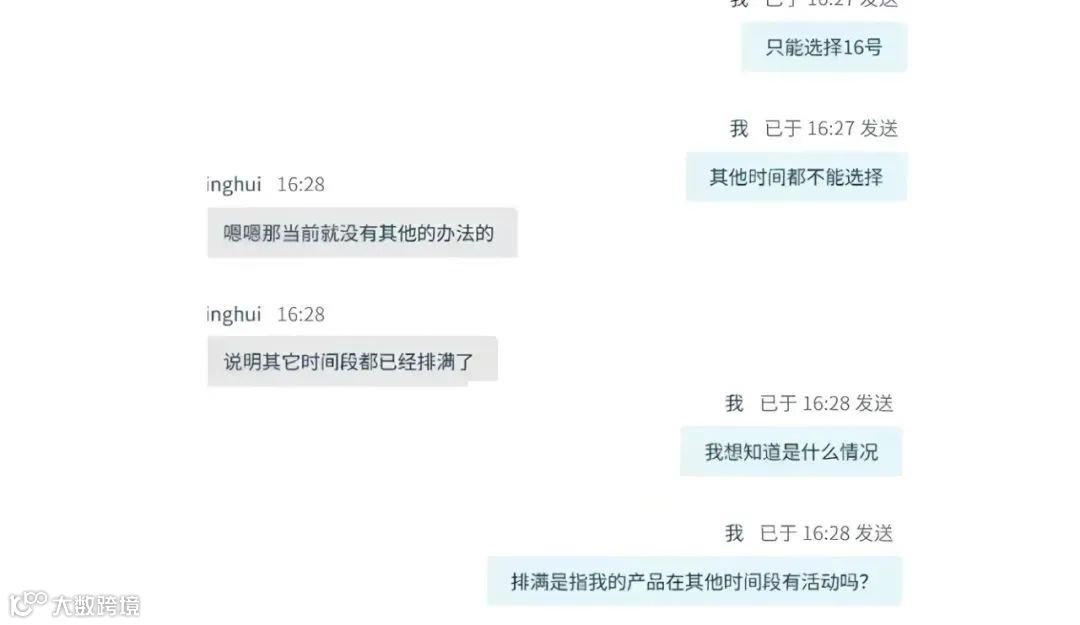Click the first inghui sender name
The height and width of the screenshot is (625, 1080).
pos(234,185)
